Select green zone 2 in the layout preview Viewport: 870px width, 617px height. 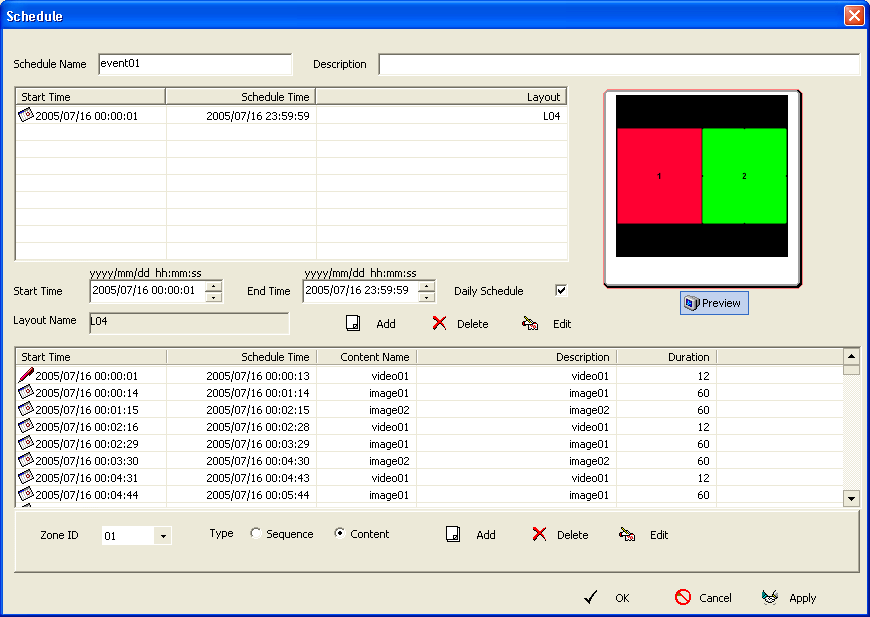745,176
